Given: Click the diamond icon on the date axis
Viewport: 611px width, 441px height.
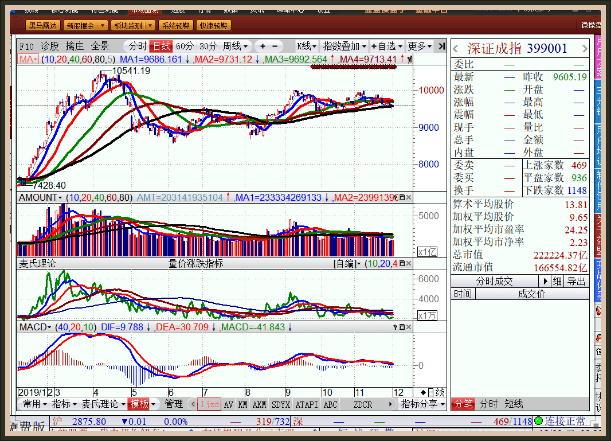Looking at the screenshot, I should tap(424, 392).
